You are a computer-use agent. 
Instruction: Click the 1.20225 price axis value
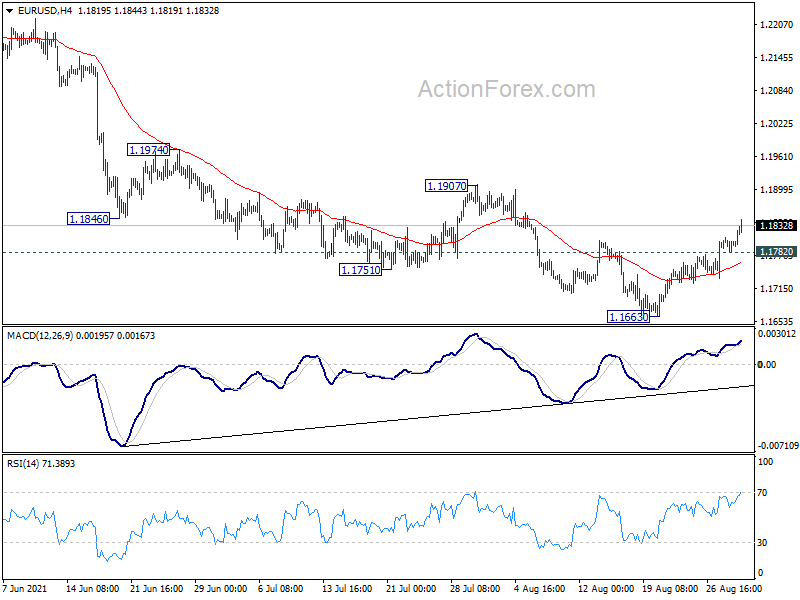point(777,123)
